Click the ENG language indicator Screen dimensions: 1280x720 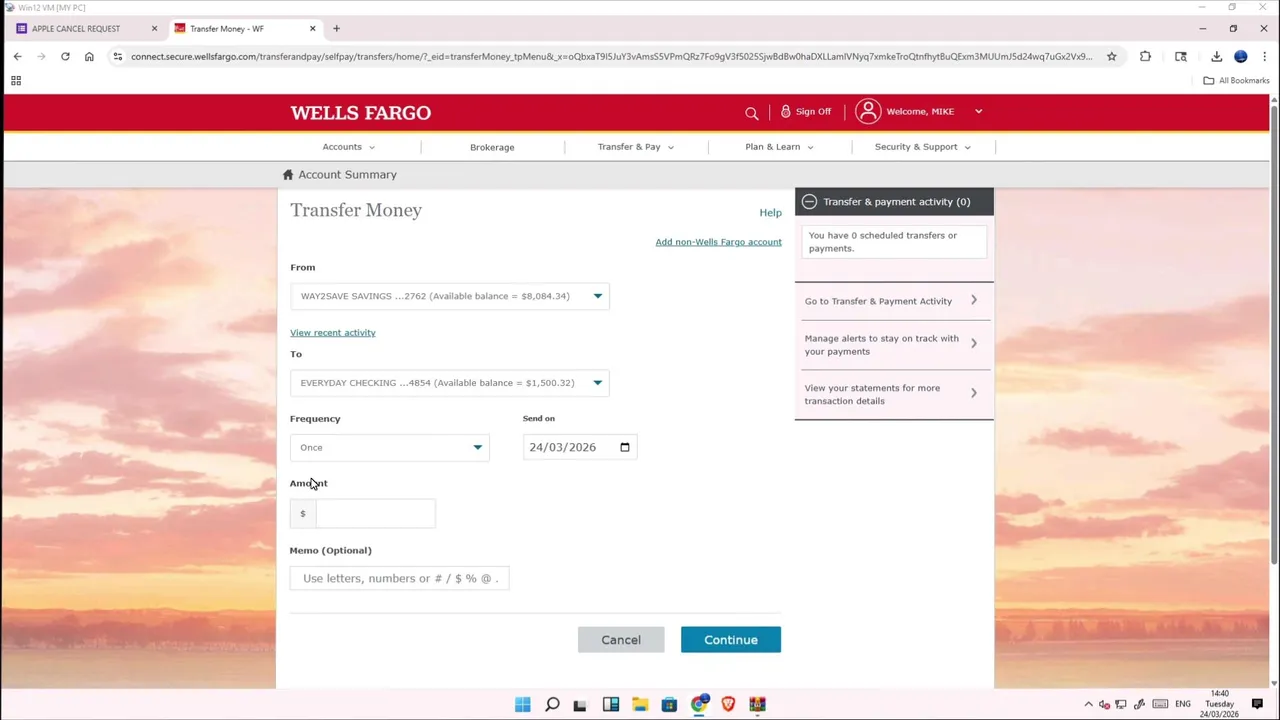(1183, 705)
